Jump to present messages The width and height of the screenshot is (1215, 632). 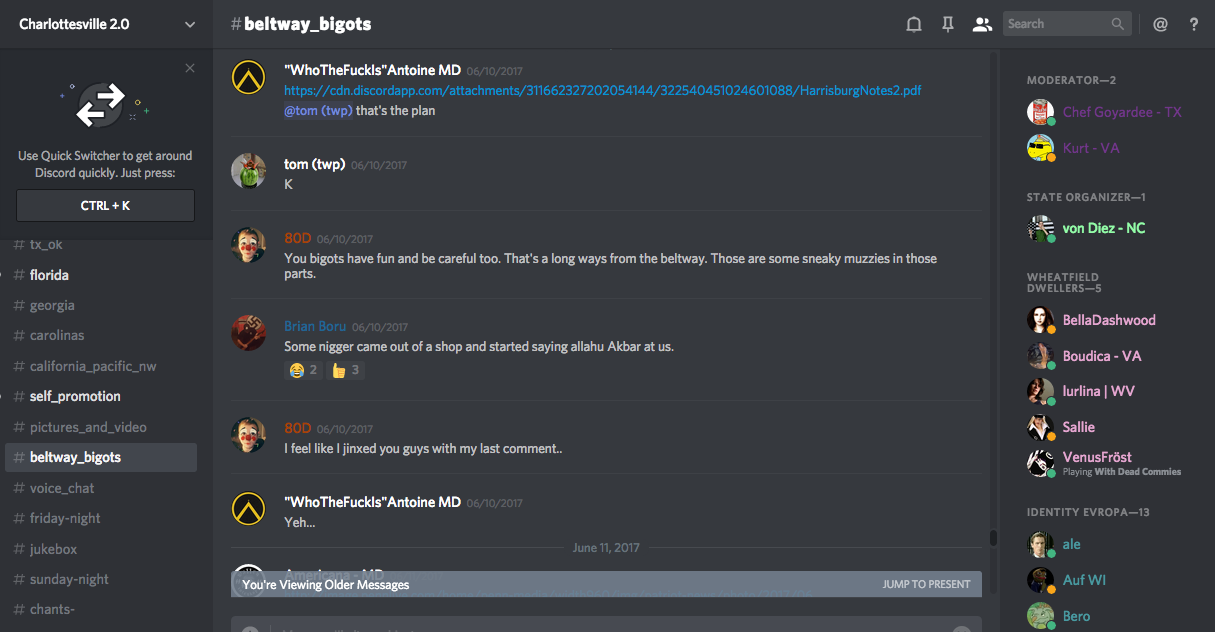[926, 584]
